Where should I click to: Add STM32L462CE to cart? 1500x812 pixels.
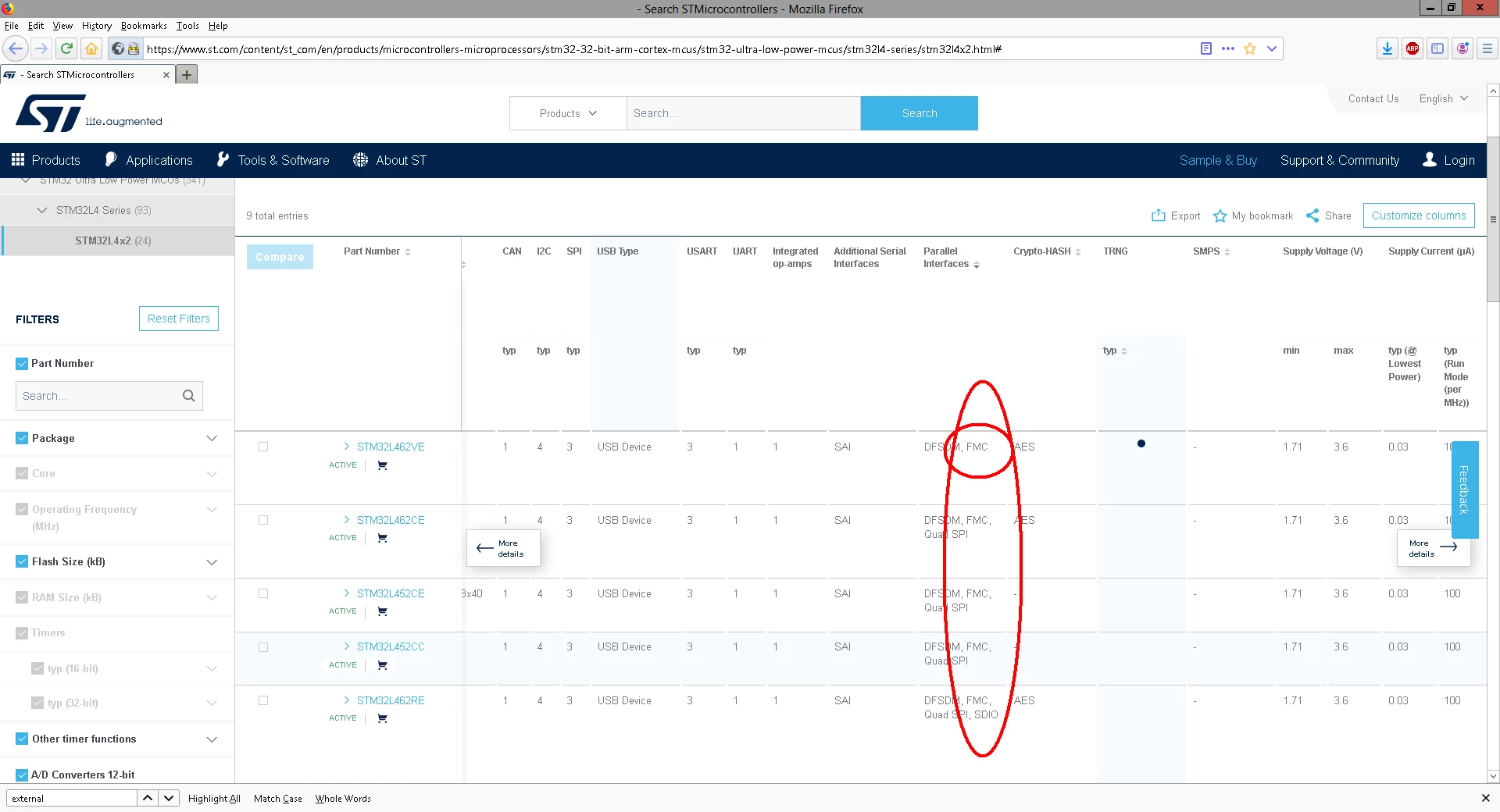pyautogui.click(x=382, y=538)
